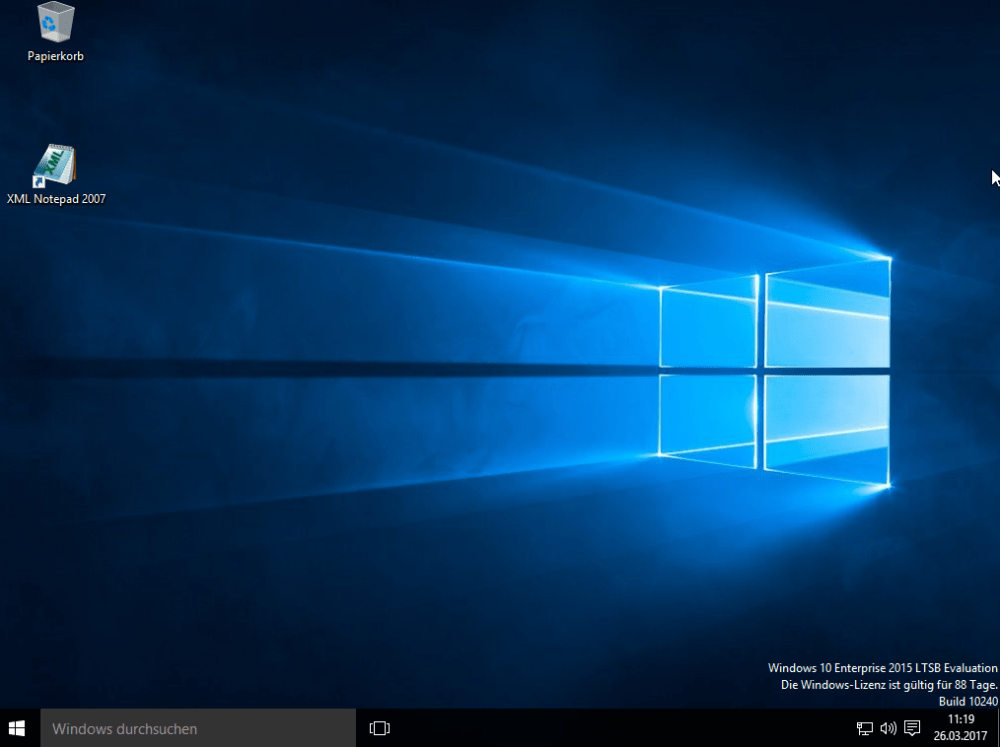This screenshot has width=1000, height=747.
Task: Click the "Windows 10 Enterprise 2015 LTSB Evaluation" text
Action: point(882,668)
